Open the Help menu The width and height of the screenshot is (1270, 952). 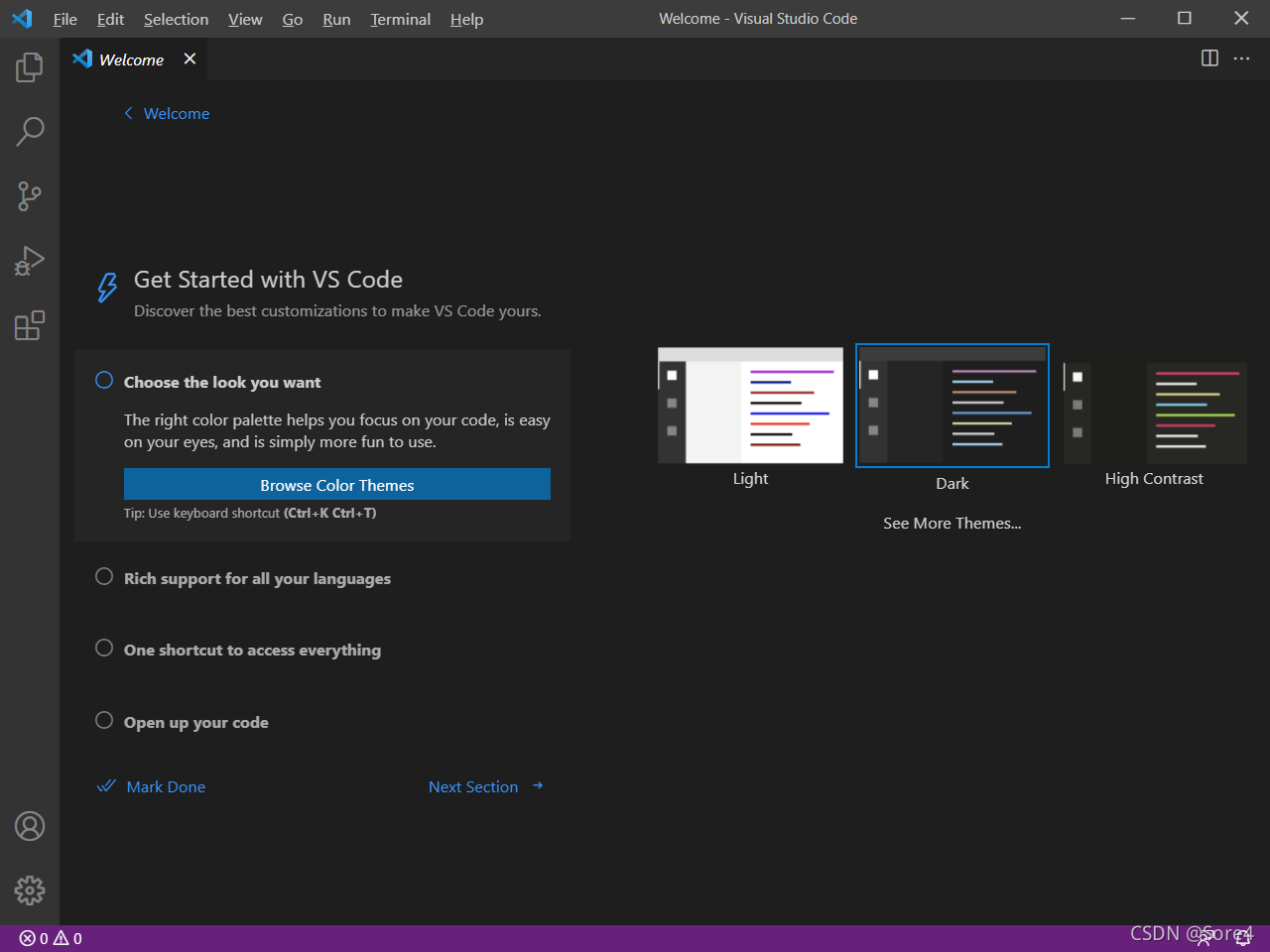point(466,19)
